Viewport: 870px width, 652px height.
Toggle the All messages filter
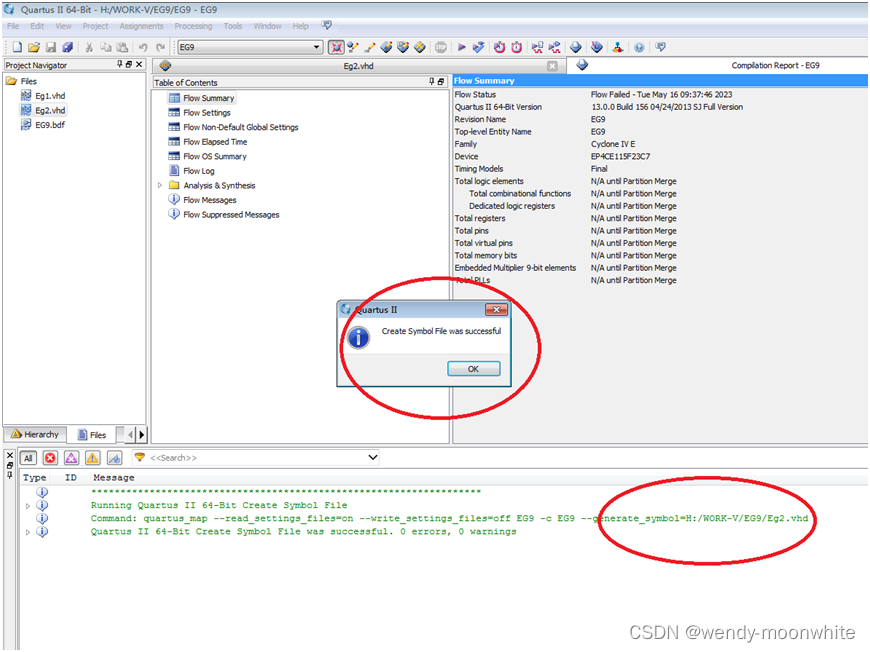click(x=28, y=458)
